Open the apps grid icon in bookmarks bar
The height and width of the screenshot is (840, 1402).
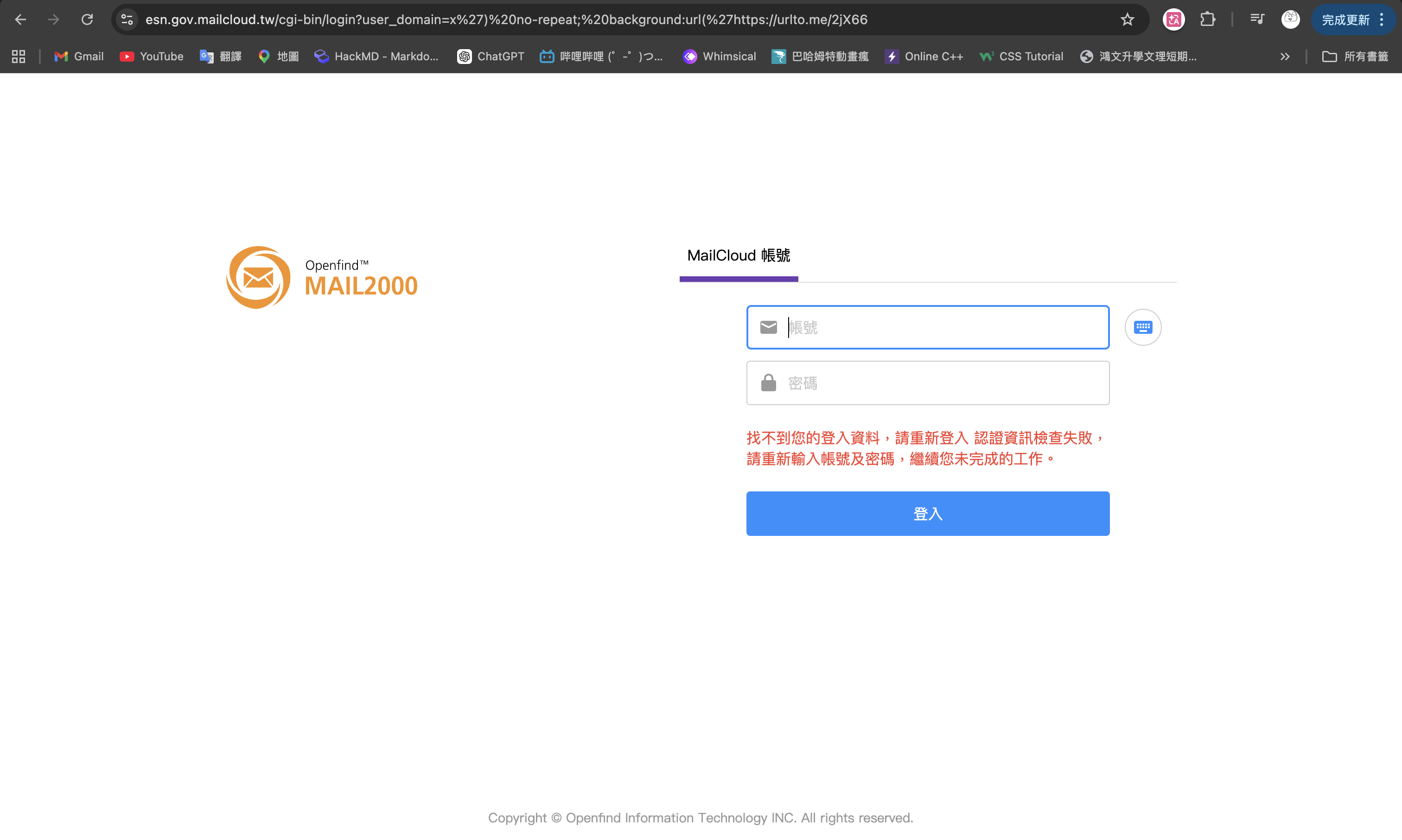(19, 57)
